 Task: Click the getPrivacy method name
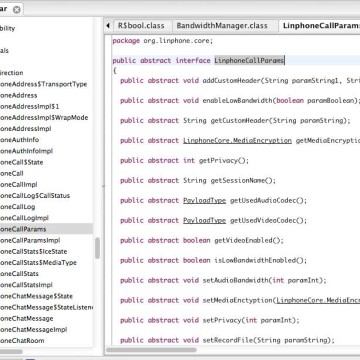tap(218, 161)
